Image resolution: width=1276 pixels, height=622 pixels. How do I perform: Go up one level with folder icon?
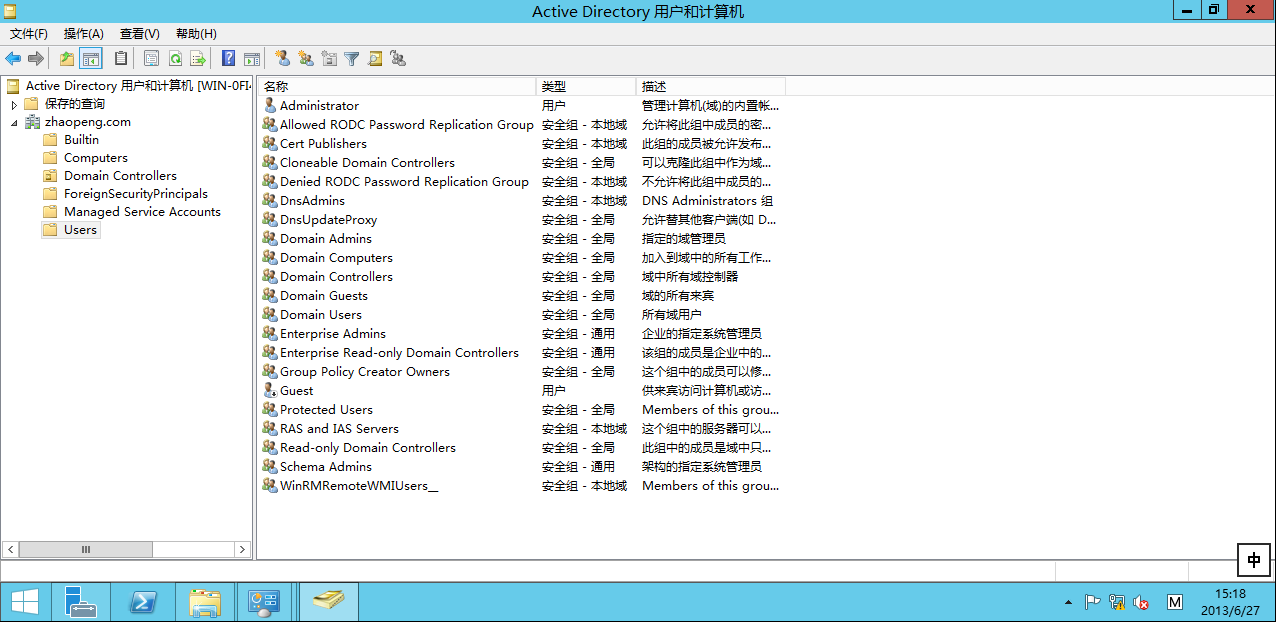click(67, 59)
